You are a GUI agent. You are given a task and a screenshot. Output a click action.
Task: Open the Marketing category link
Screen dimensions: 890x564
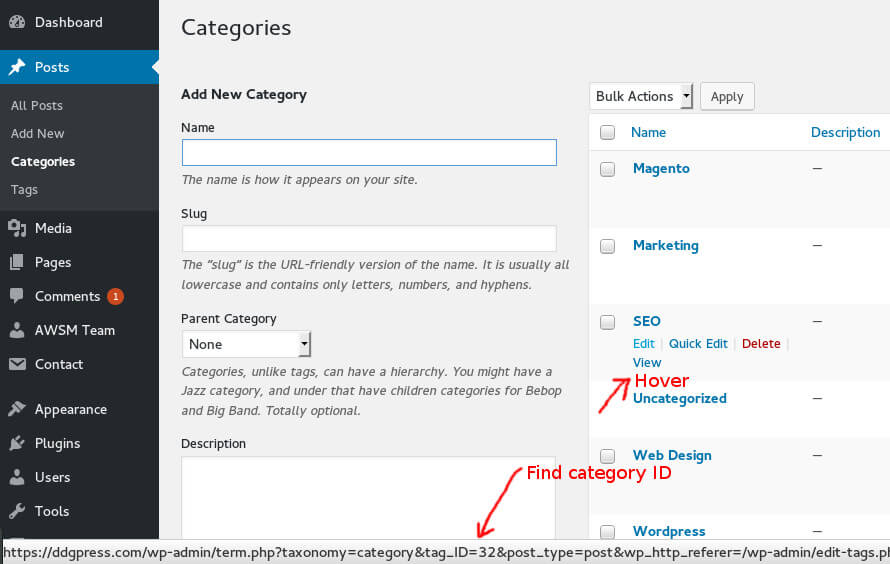tap(666, 246)
